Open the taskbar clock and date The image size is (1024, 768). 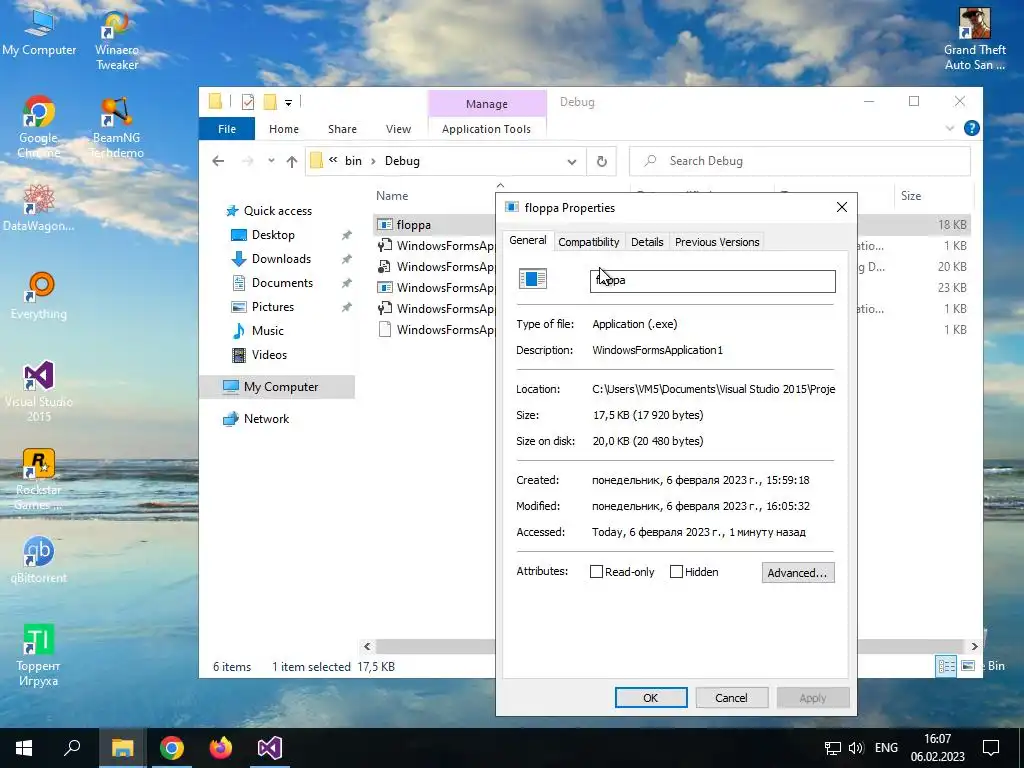point(937,748)
